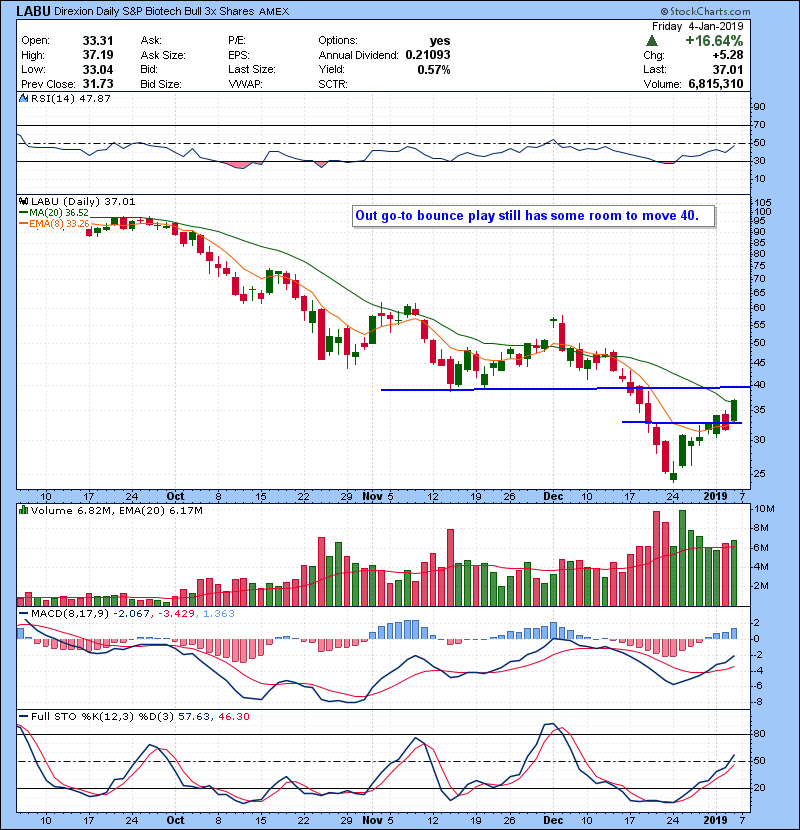
Task: Click the Volume bars legend icon
Action: [23, 511]
